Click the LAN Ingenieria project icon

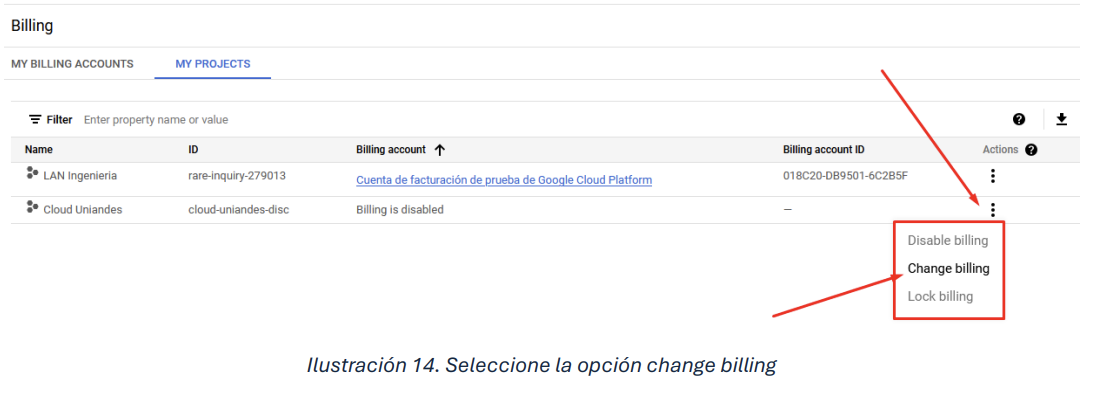click(x=32, y=175)
